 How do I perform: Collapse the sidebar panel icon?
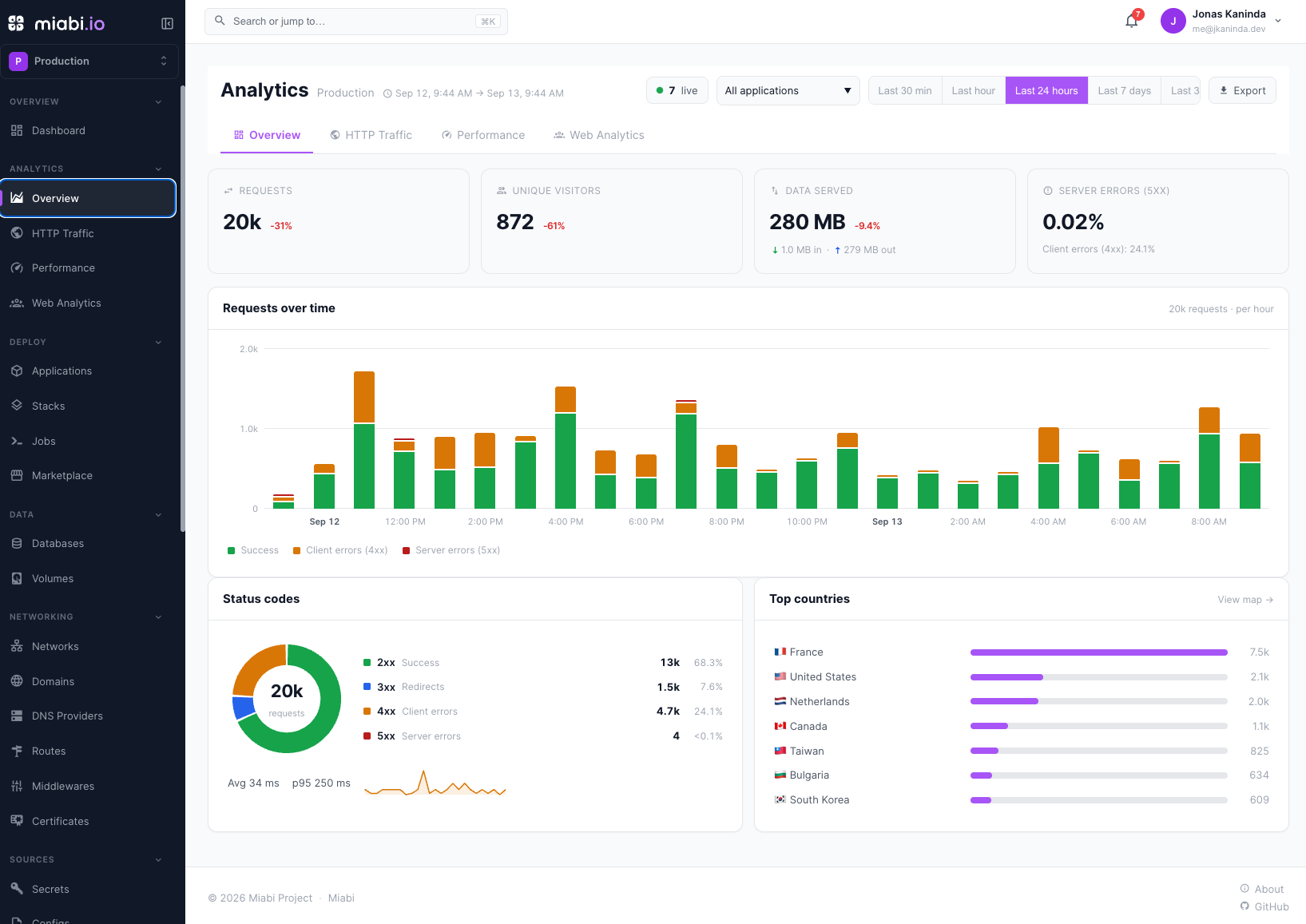point(167,23)
